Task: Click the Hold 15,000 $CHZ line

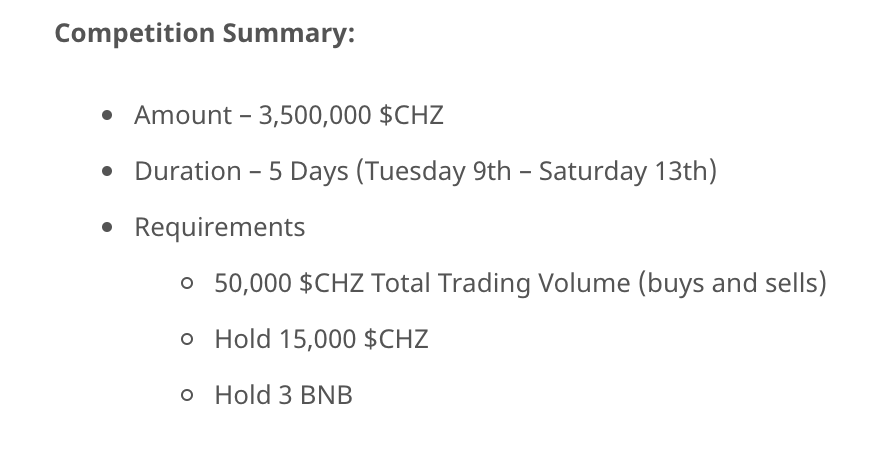Action: coord(321,339)
